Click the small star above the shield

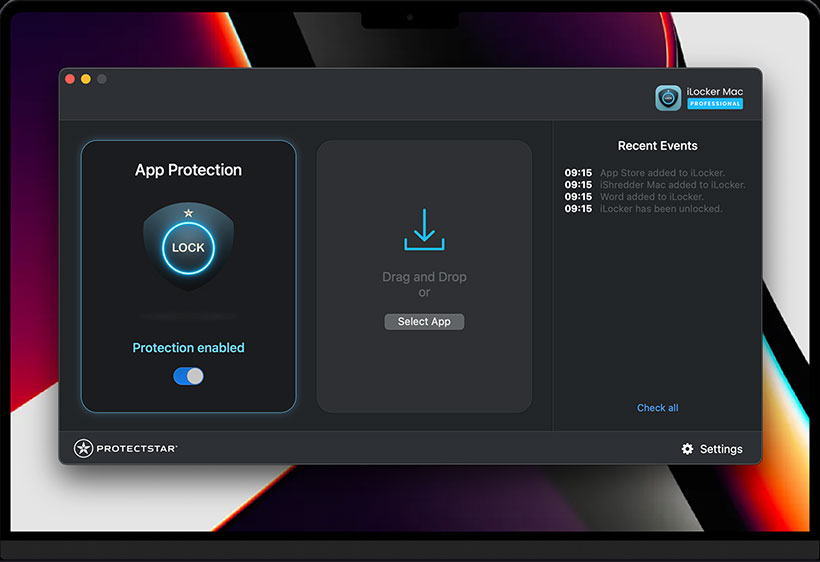(x=188, y=213)
